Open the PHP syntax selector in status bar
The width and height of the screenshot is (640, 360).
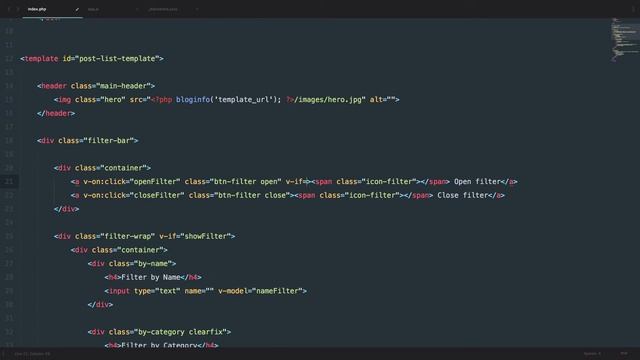pos(624,354)
